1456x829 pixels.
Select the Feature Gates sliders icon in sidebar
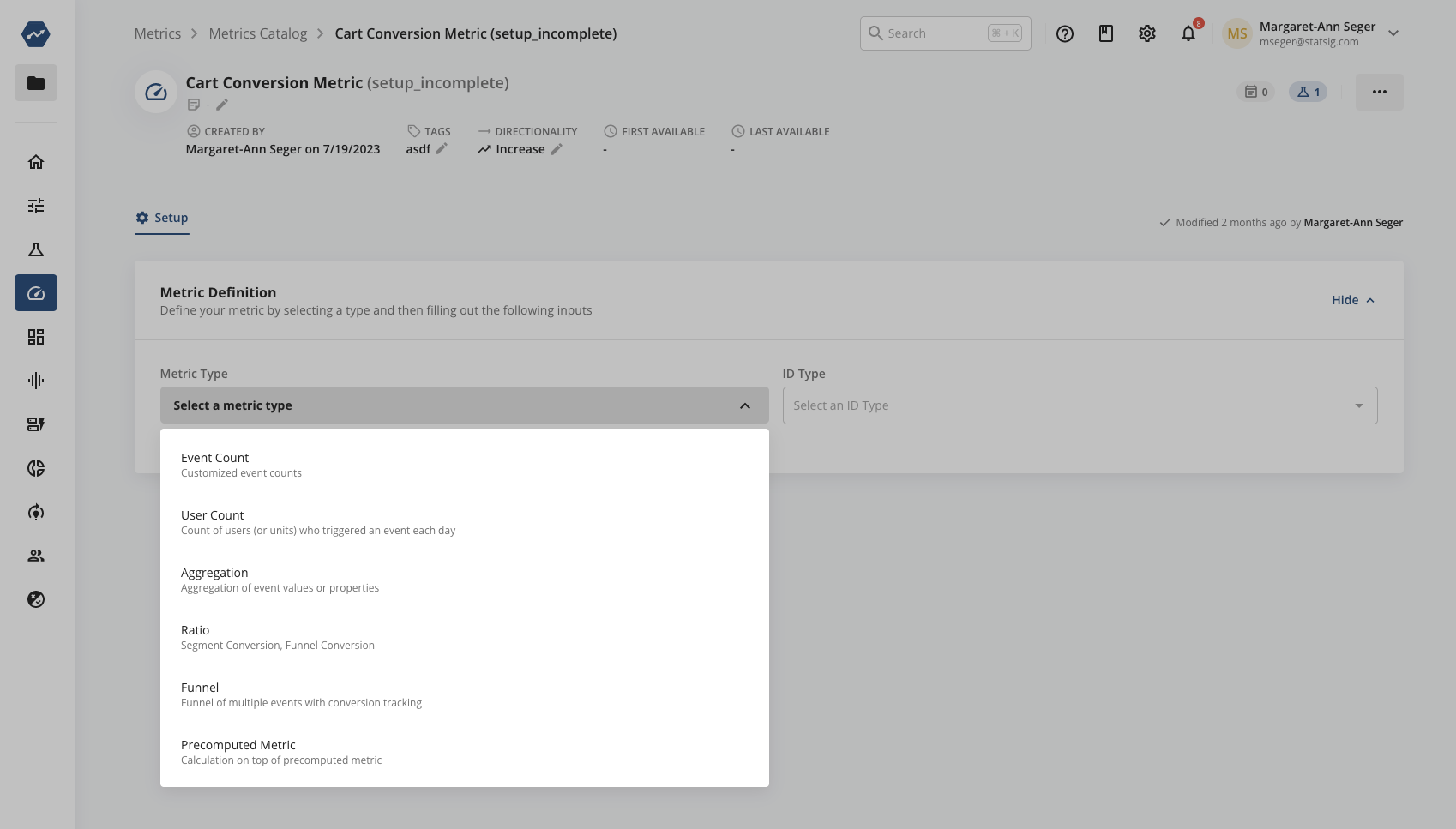coord(35,206)
